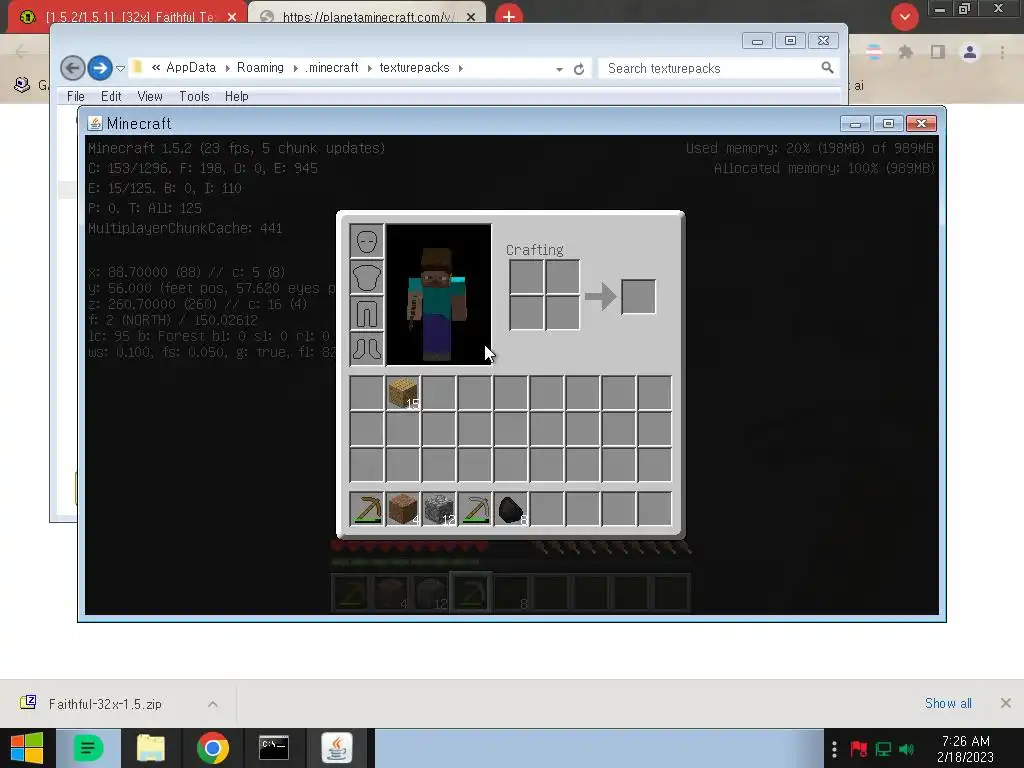
Task: Open the Java Minecraft taskbar icon
Action: [337, 748]
